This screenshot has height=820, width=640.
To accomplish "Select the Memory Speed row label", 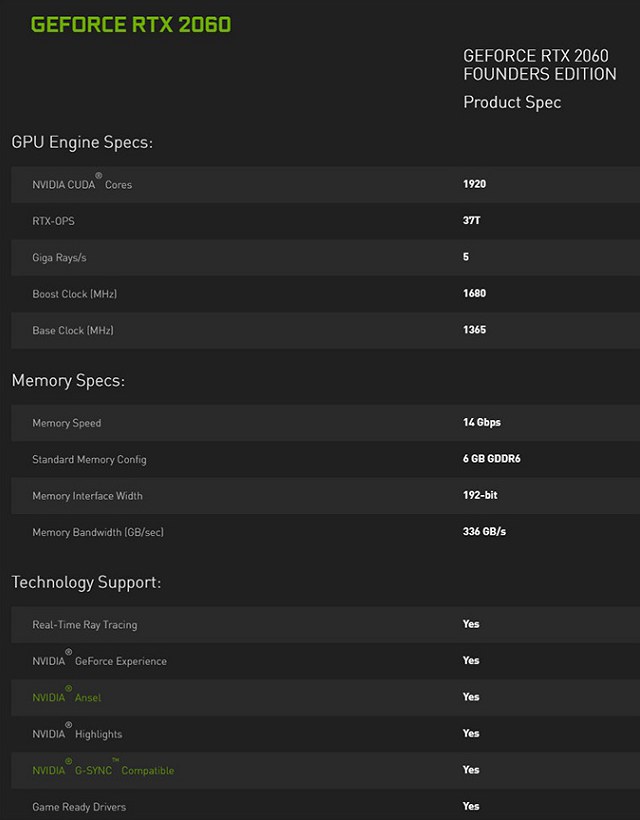I will [x=66, y=423].
